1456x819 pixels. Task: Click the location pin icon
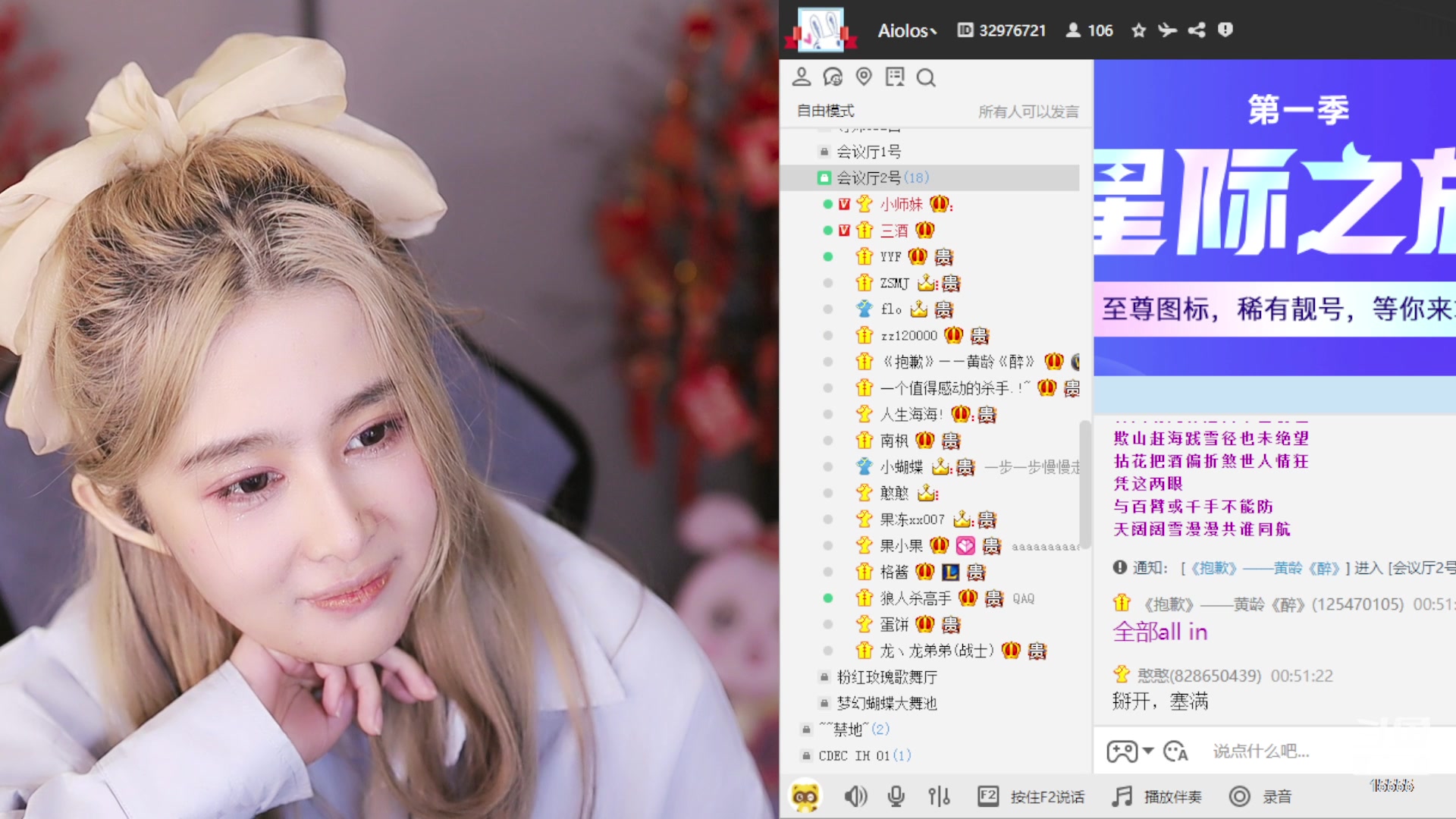864,77
